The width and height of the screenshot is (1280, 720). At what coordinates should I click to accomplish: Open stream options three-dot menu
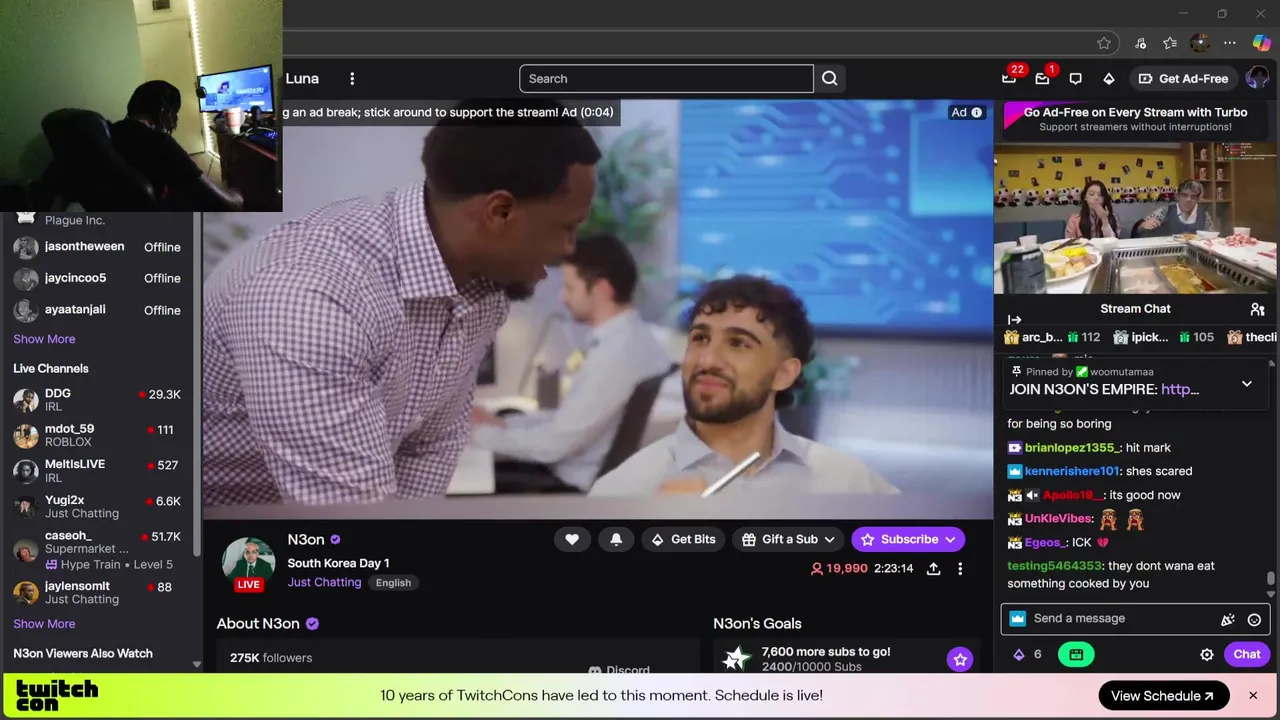pos(960,568)
